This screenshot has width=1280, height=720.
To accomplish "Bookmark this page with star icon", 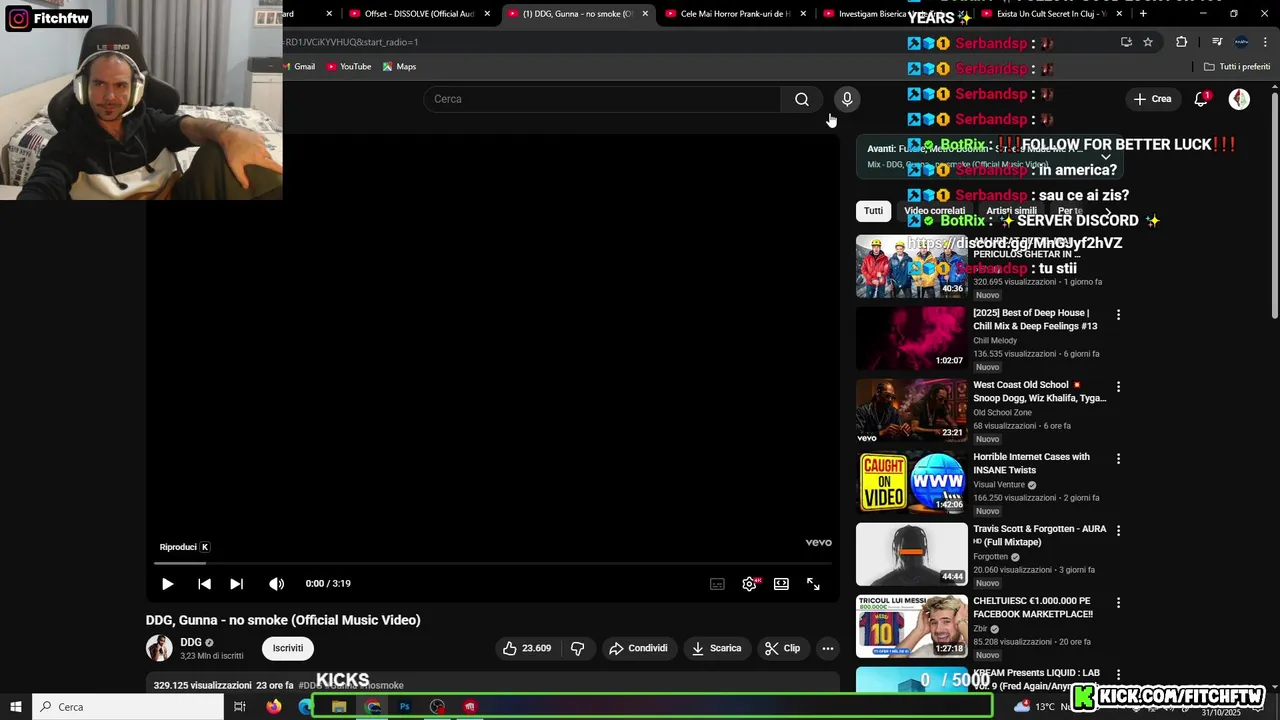I will (1148, 42).
